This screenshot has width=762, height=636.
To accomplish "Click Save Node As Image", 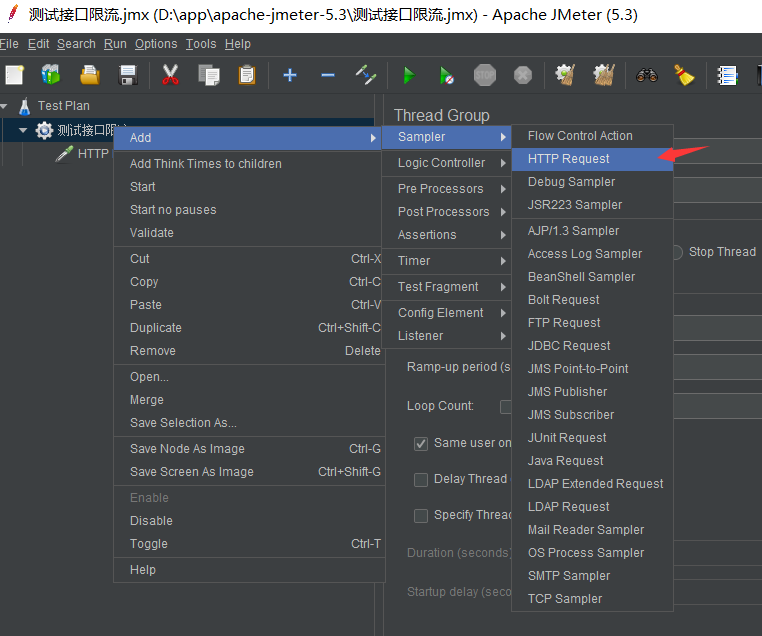I will tap(249, 449).
